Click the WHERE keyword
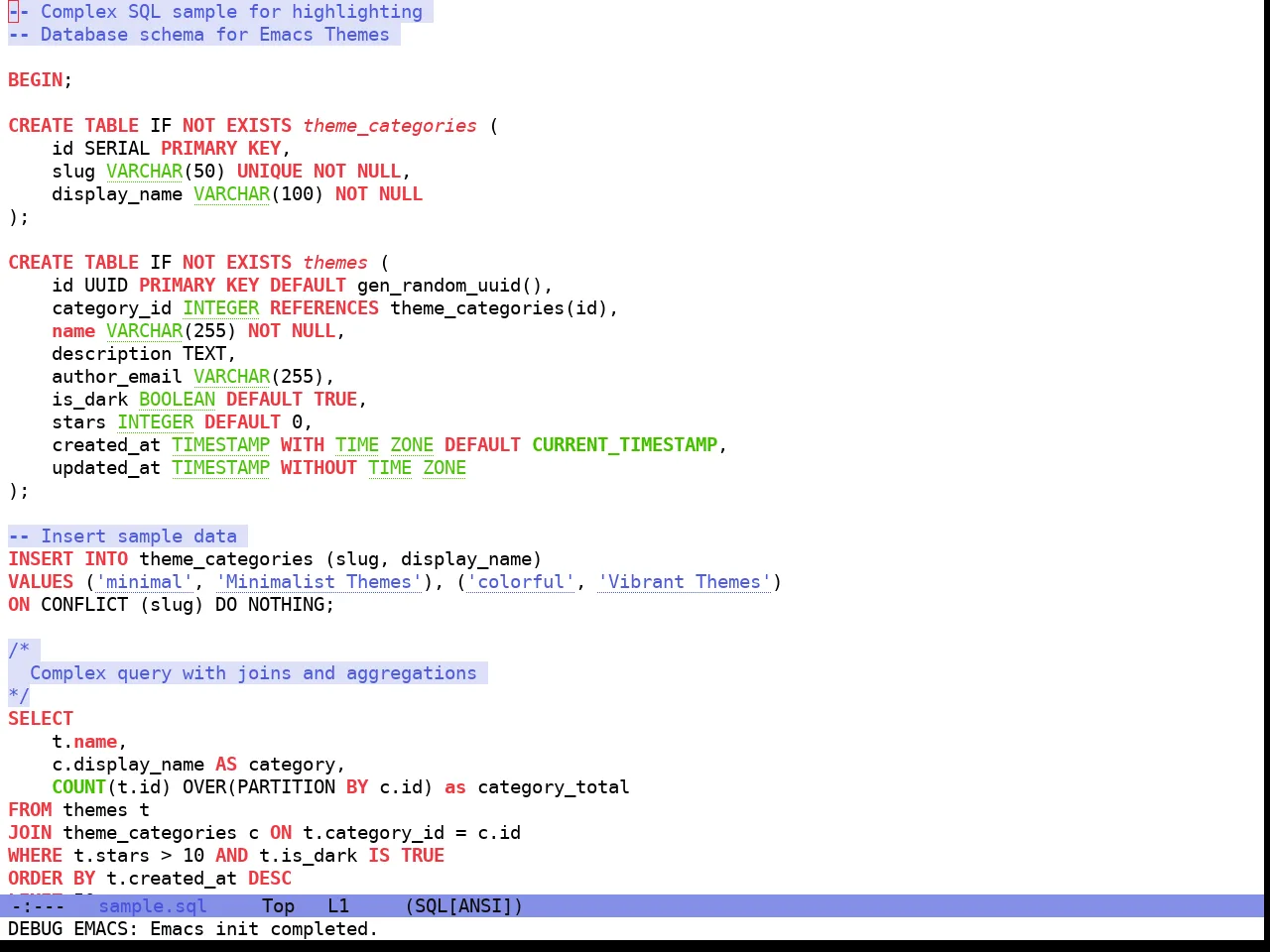Screen dimensions: 1270x952 (36, 856)
